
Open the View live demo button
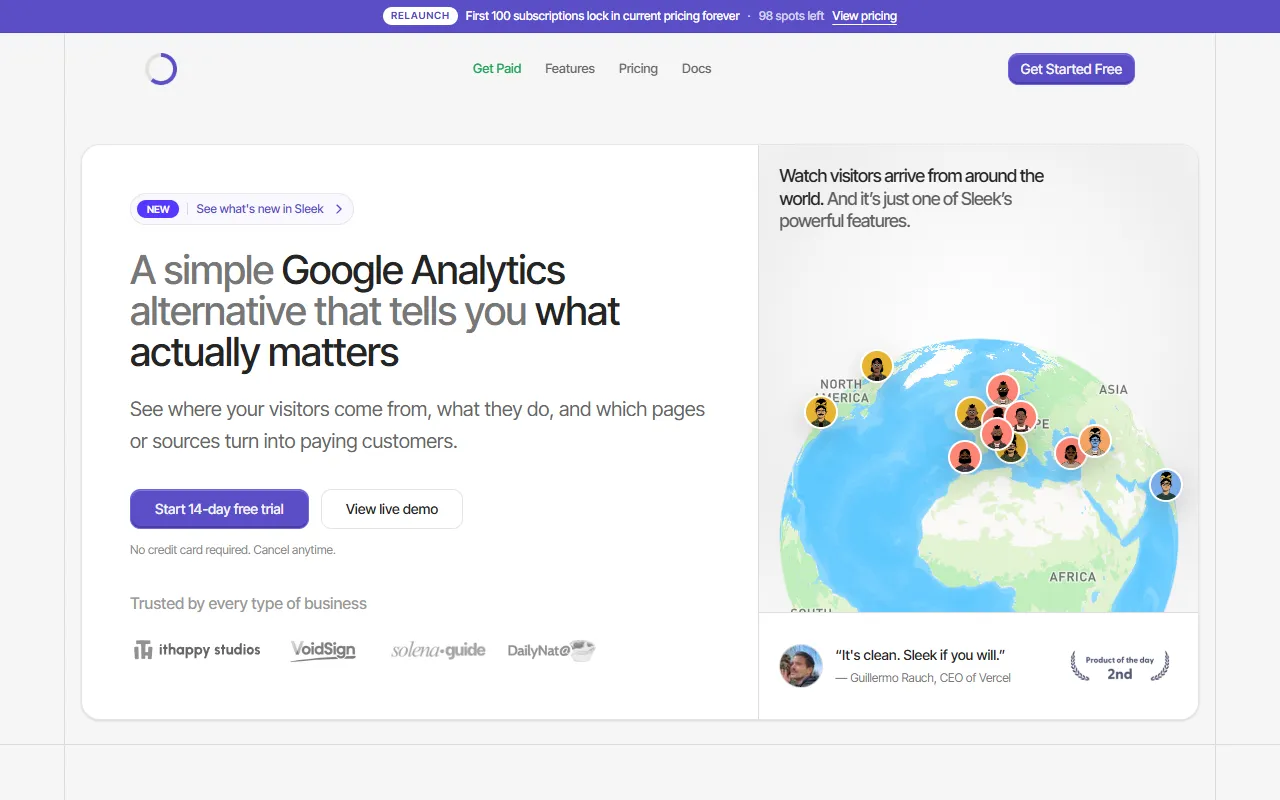coord(392,509)
